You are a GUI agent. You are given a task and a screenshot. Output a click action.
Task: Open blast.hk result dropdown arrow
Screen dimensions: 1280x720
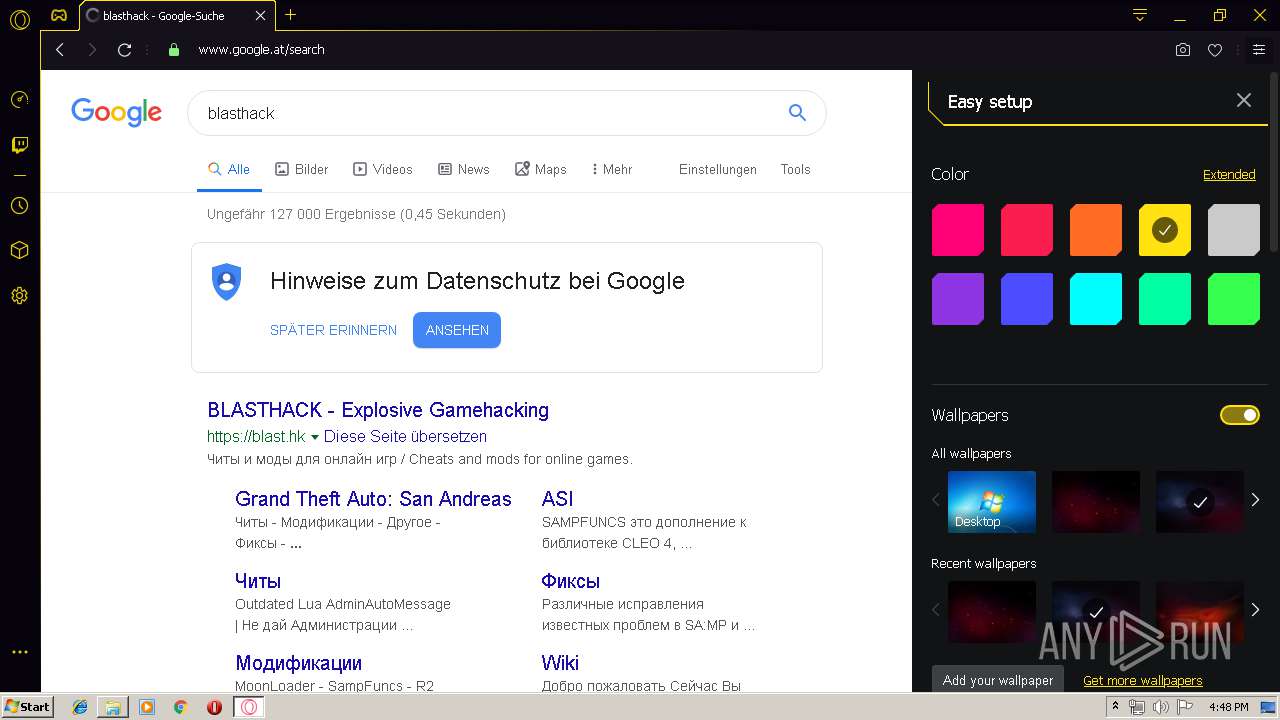[x=314, y=437]
